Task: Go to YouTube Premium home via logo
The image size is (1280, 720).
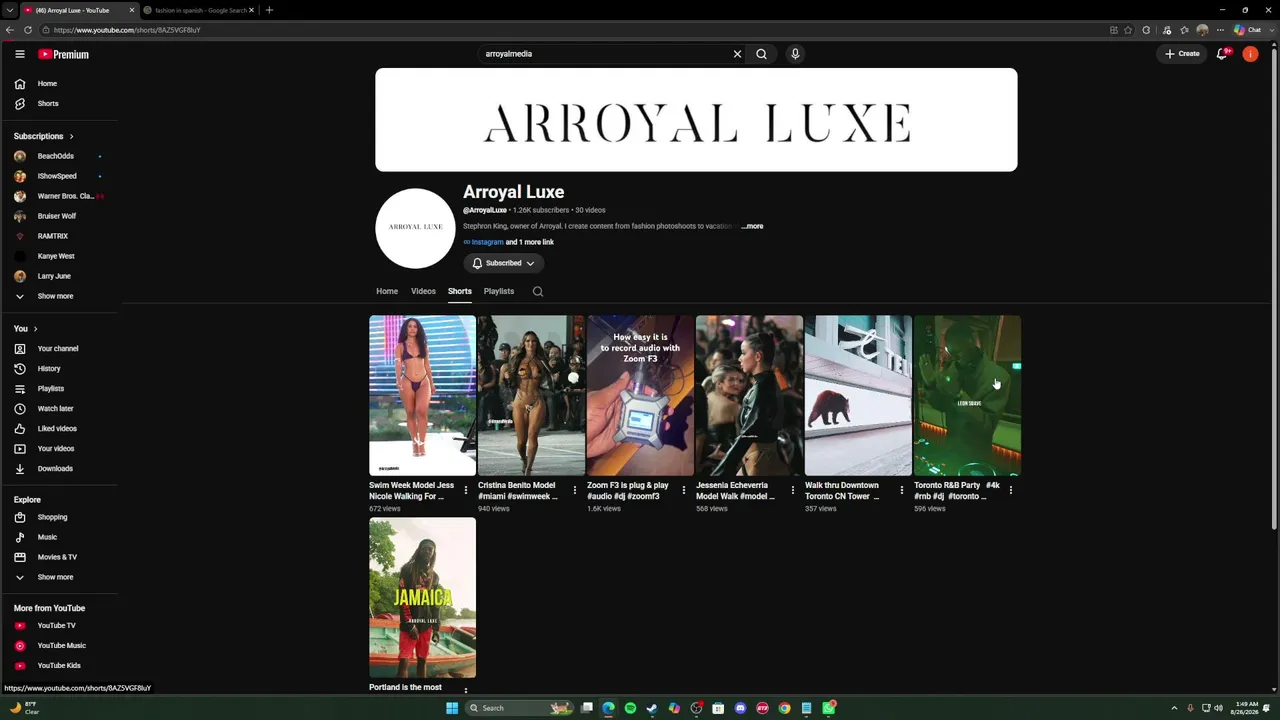Action: (64, 54)
